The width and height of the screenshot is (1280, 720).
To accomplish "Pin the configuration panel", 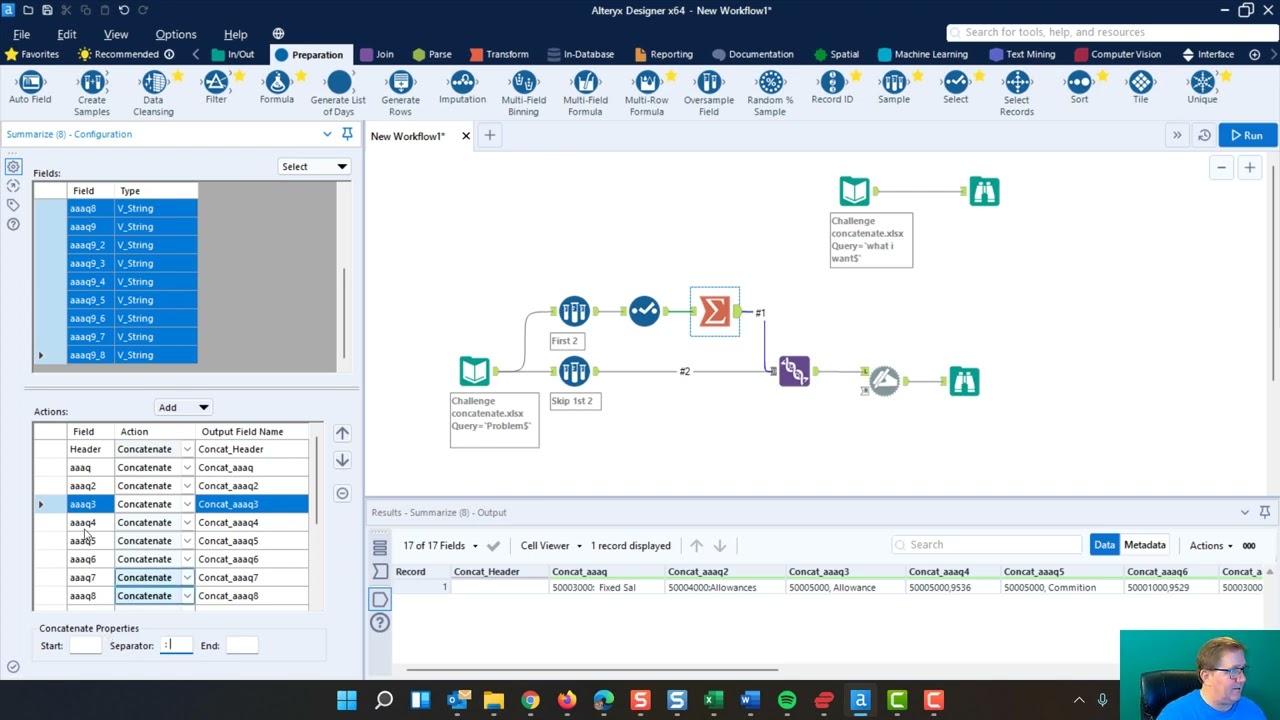I will [x=347, y=134].
